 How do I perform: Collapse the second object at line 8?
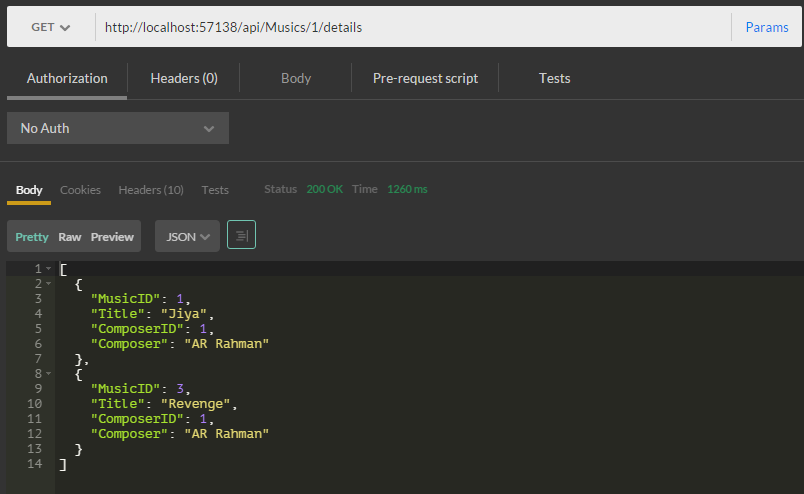point(48,374)
